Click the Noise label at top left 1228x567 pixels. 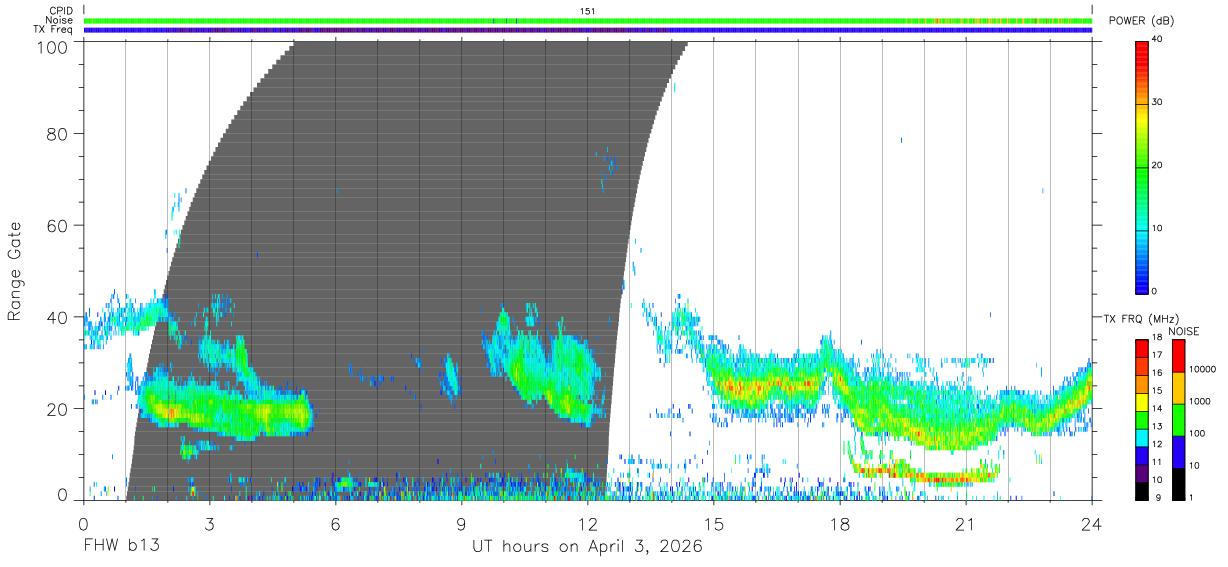[x=60, y=20]
